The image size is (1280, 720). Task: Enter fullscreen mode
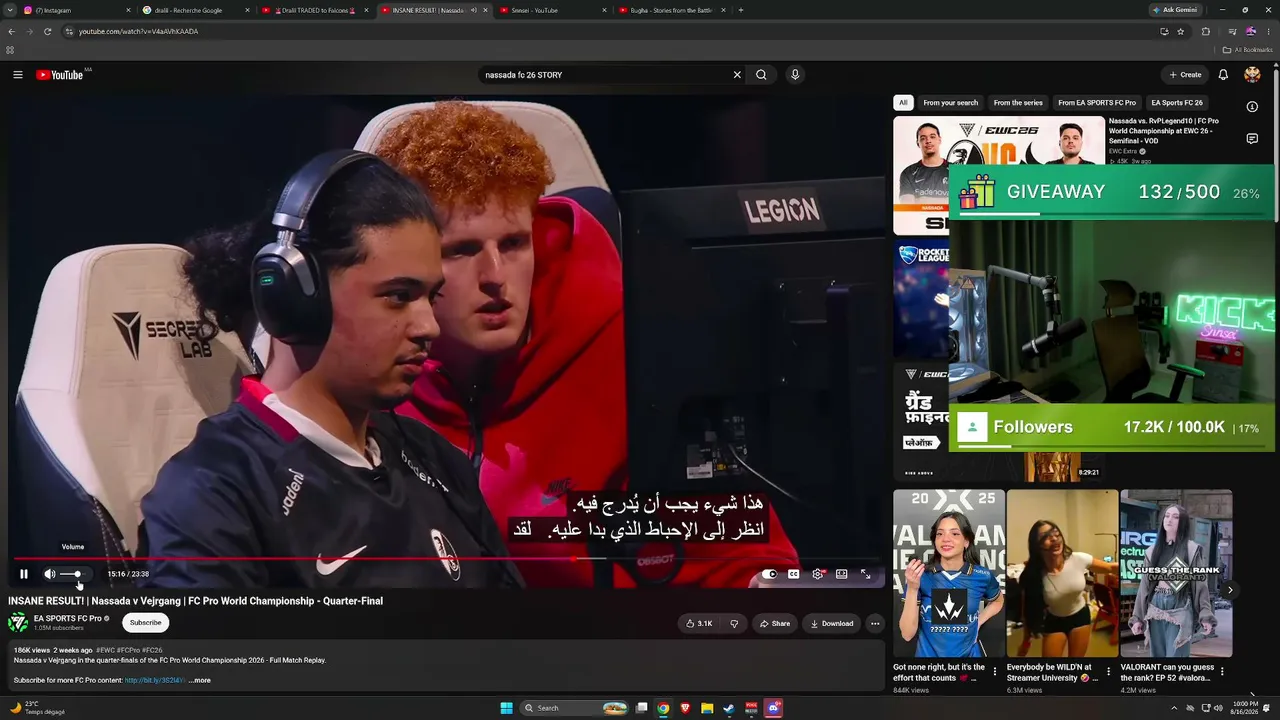click(865, 574)
